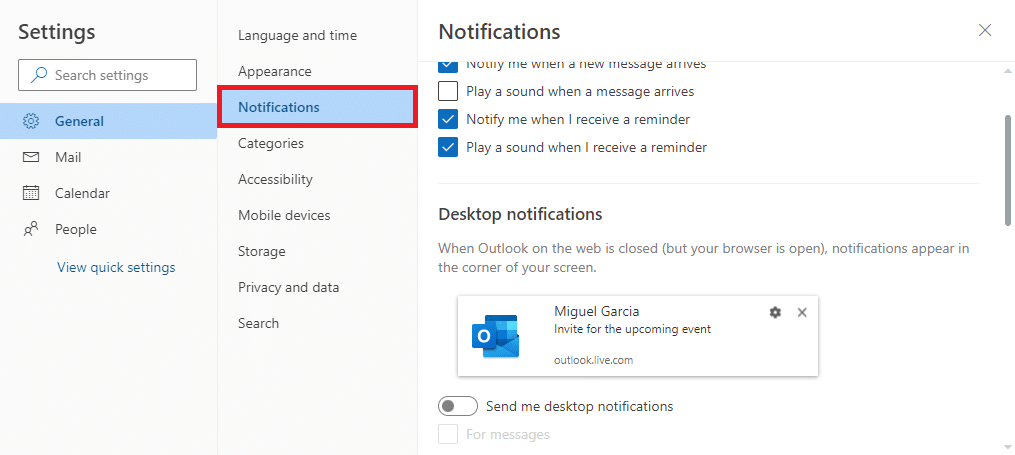The image size is (1015, 455).
Task: Enable Send me desktop notifications toggle
Action: coord(458,406)
